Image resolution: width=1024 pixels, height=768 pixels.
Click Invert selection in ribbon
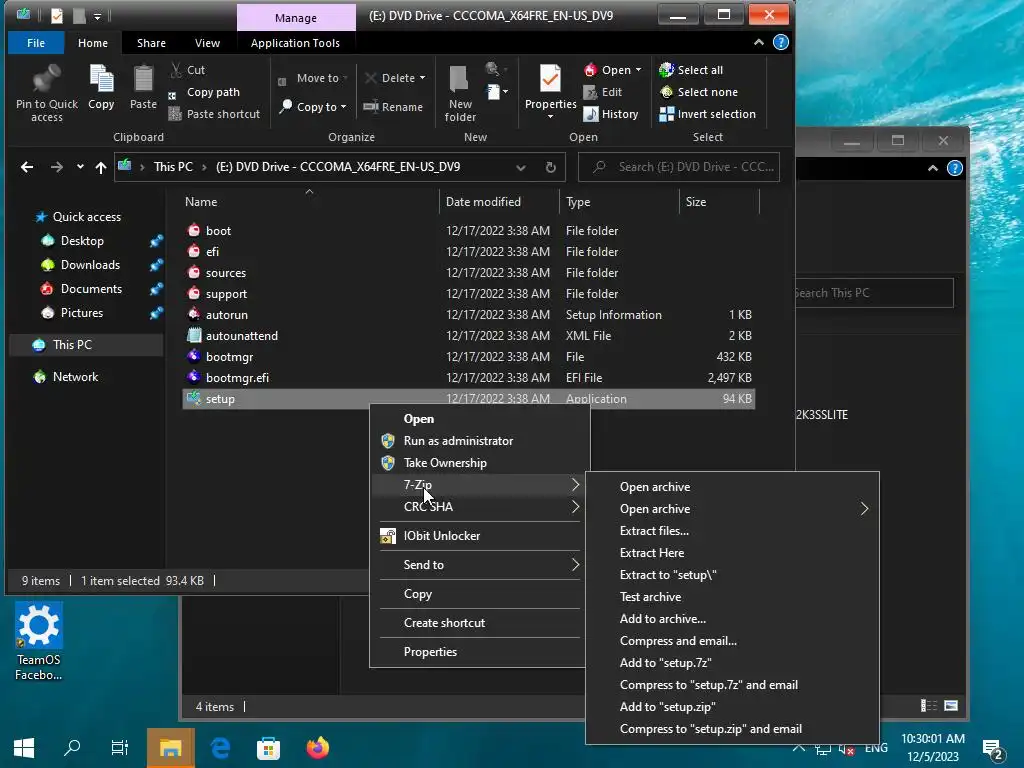click(x=707, y=114)
